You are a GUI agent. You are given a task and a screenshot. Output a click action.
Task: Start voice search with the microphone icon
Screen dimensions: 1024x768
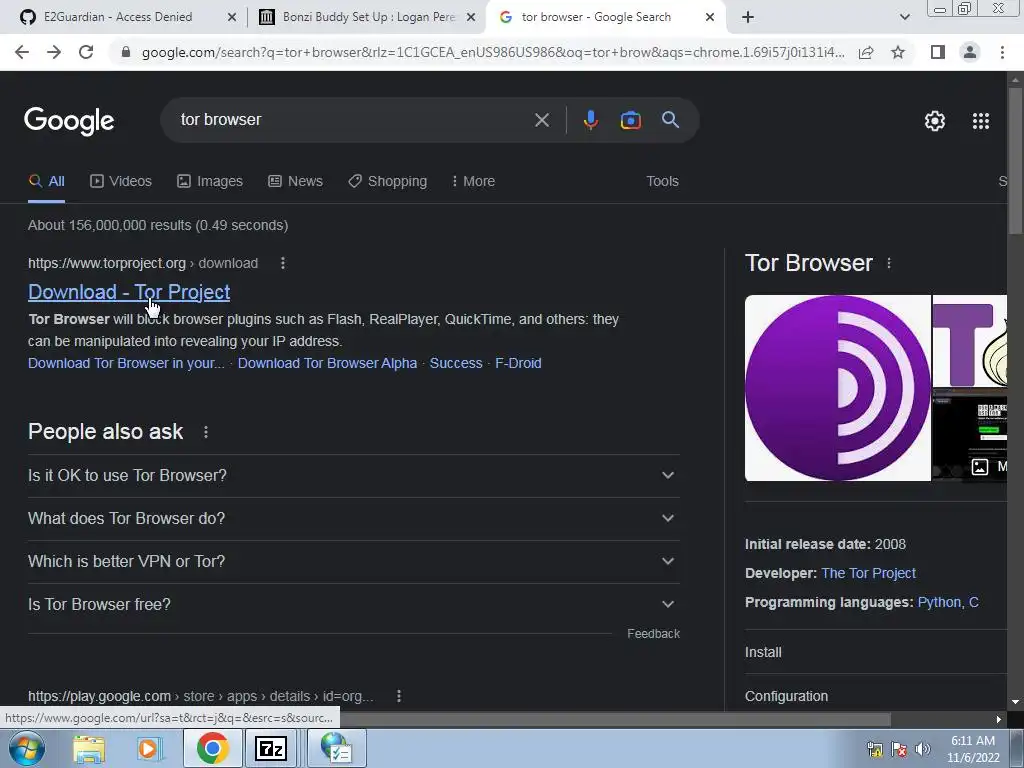590,120
